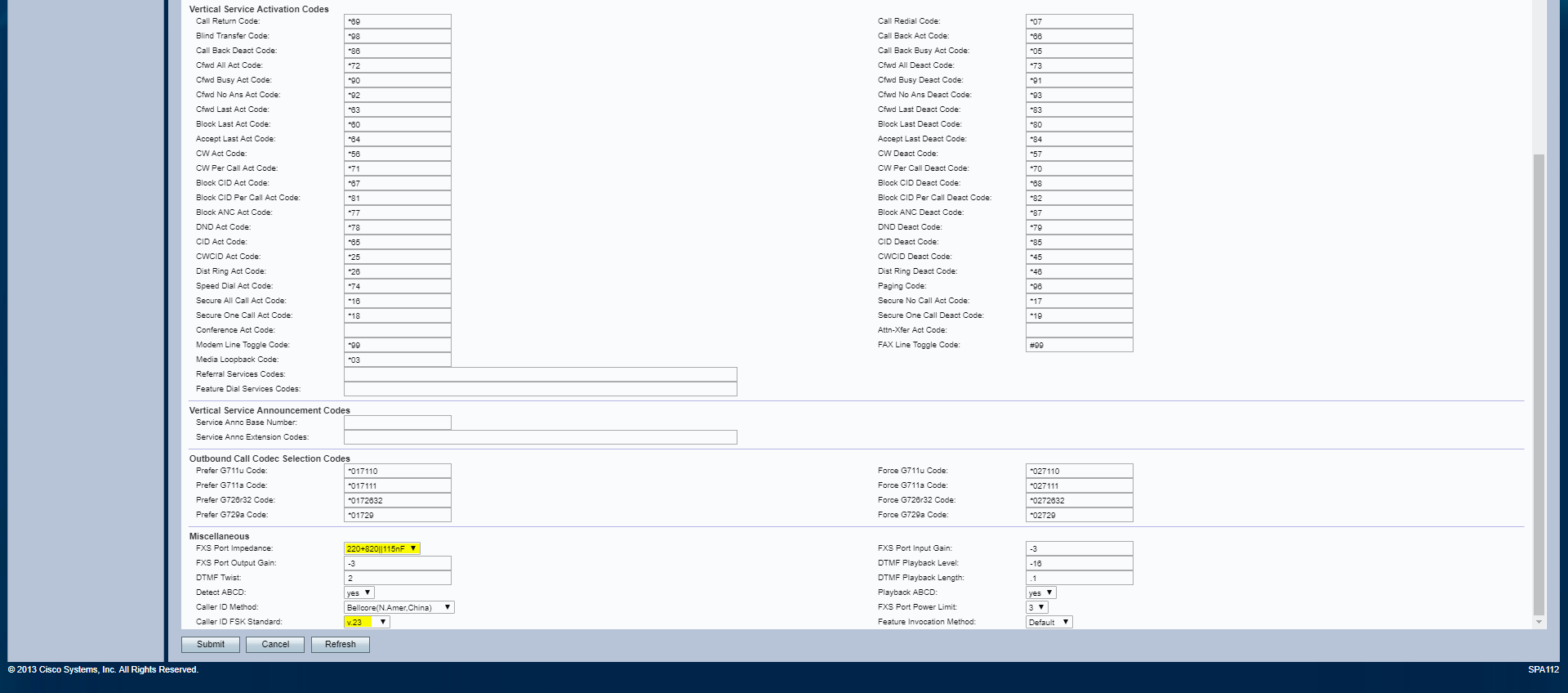Open the FXS Port Impedance dropdown
The image size is (1568, 693).
[x=381, y=548]
